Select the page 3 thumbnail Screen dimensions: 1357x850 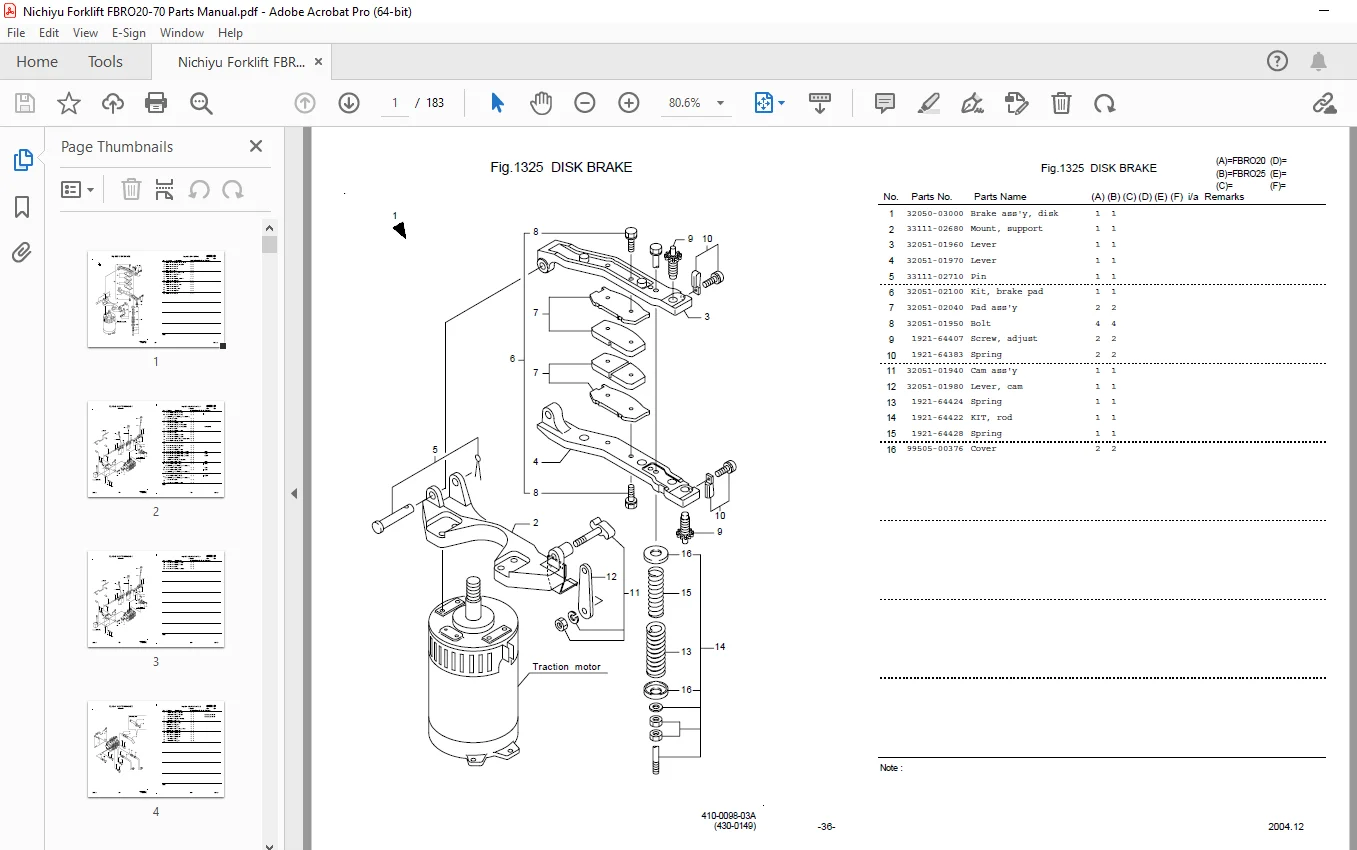click(x=156, y=599)
